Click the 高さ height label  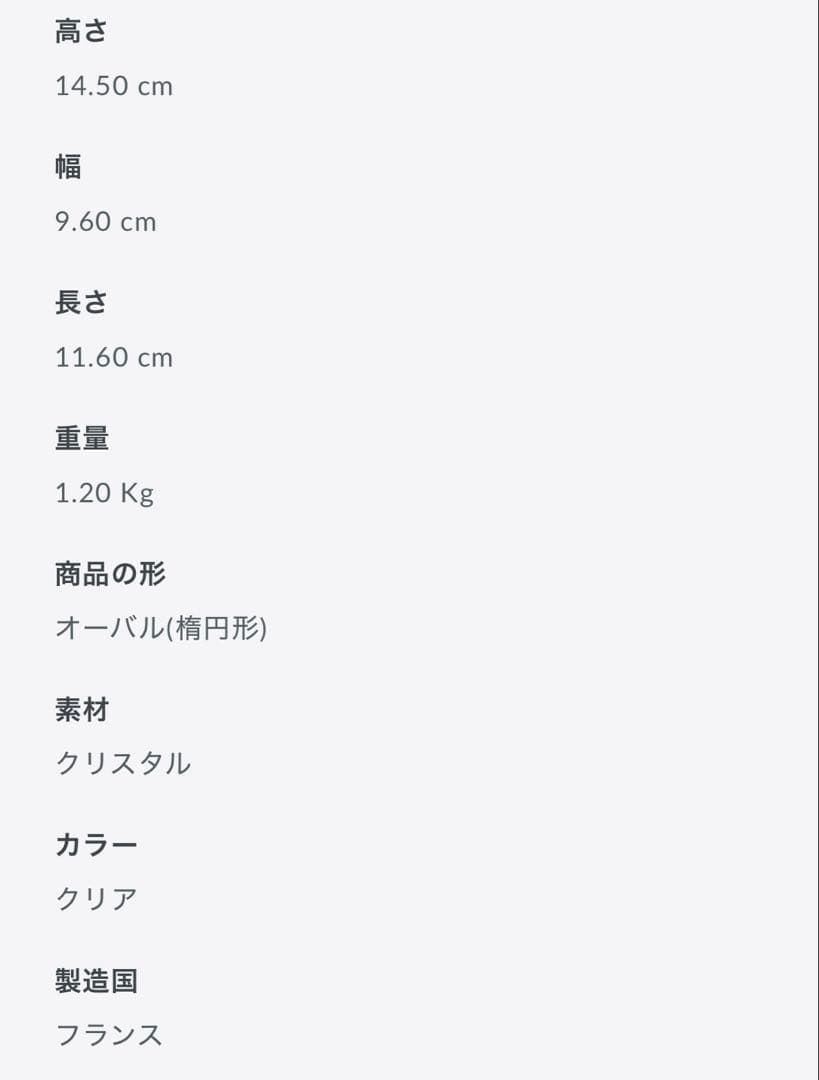[81, 32]
